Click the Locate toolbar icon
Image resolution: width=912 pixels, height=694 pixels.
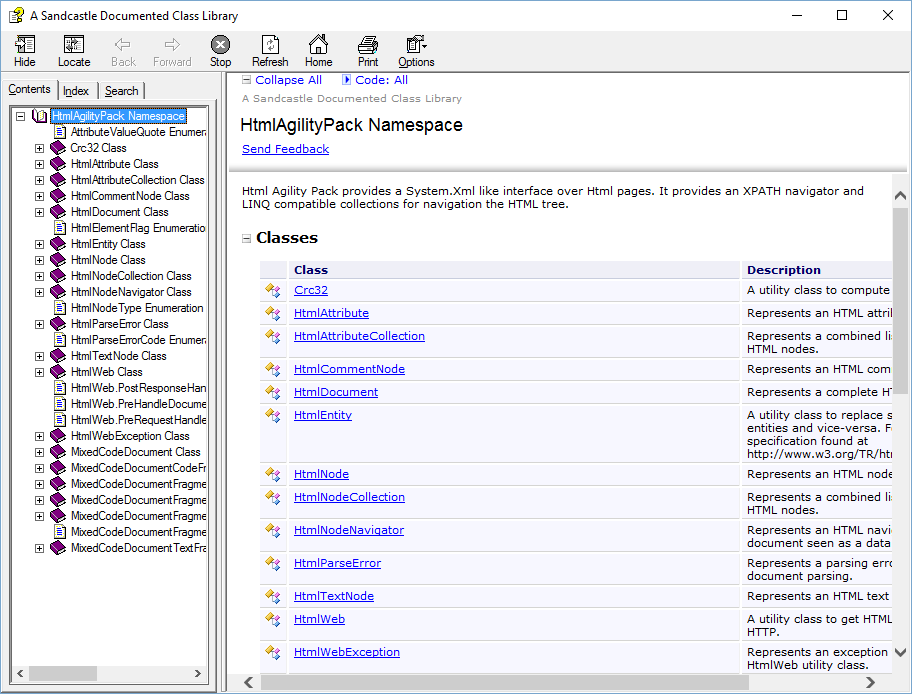(74, 45)
